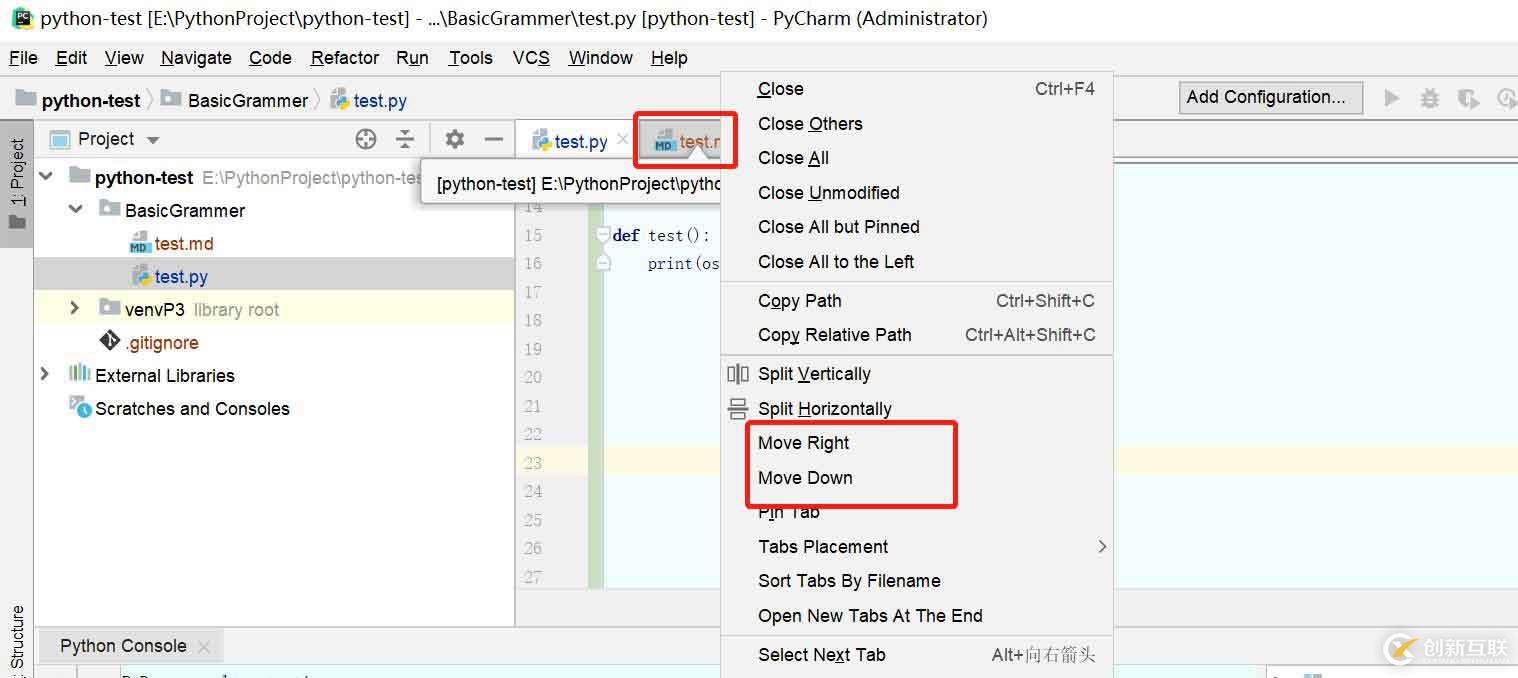Click Run with Coverage shield icon

[x=1468, y=98]
